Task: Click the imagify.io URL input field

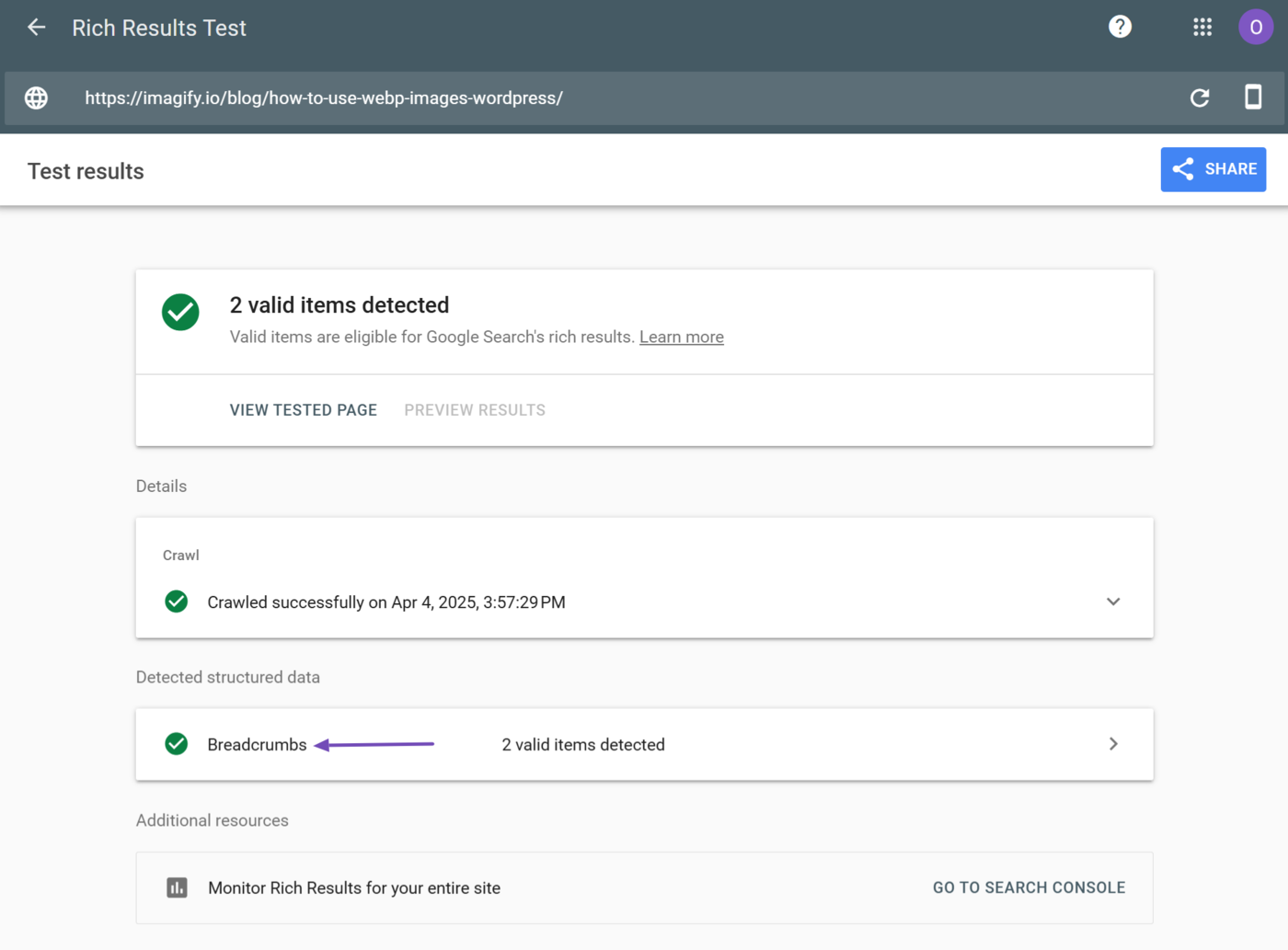Action: click(323, 98)
